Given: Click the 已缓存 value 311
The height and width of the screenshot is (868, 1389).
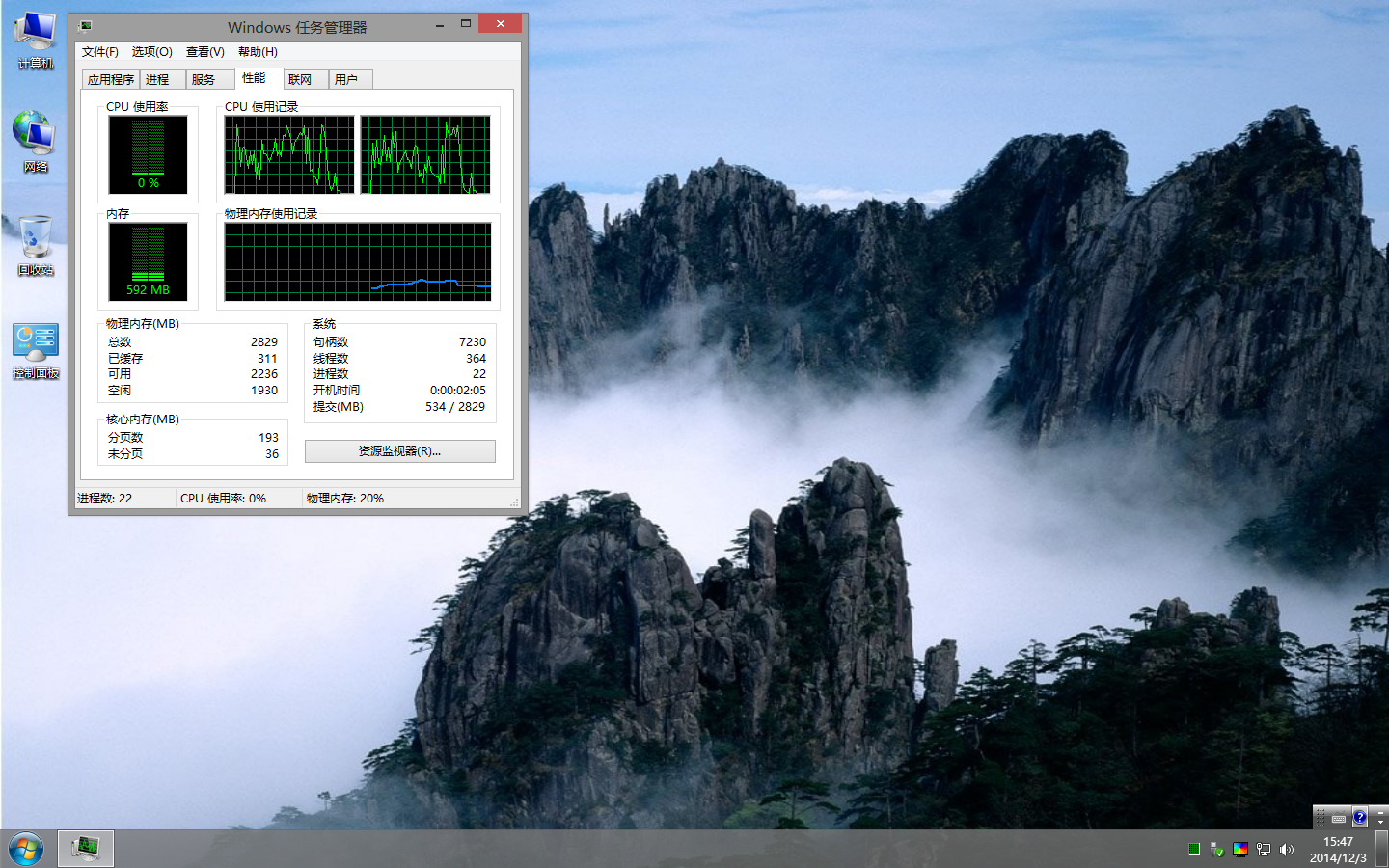Looking at the screenshot, I should pos(267,359).
